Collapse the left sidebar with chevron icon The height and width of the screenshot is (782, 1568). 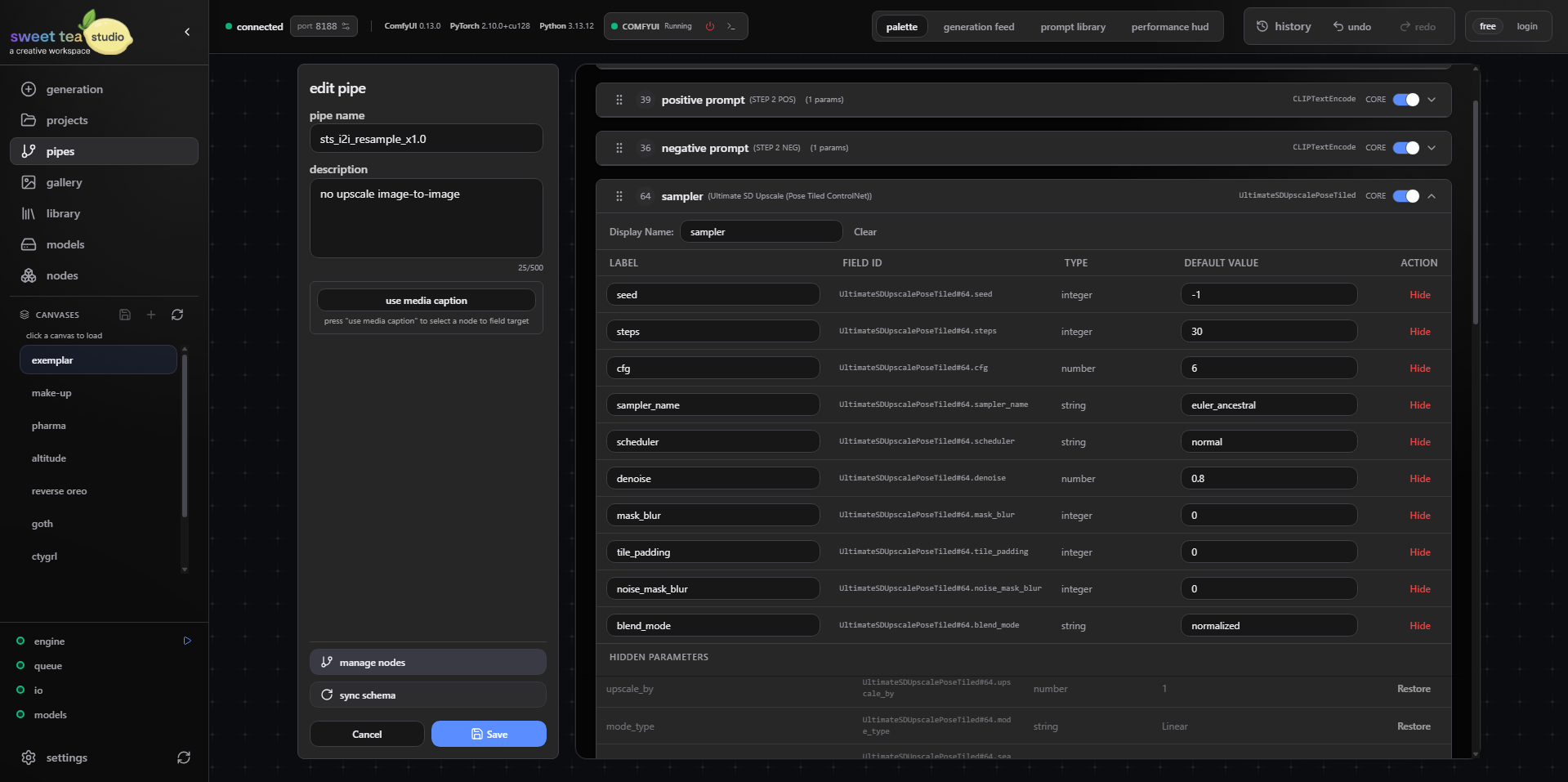click(x=187, y=32)
